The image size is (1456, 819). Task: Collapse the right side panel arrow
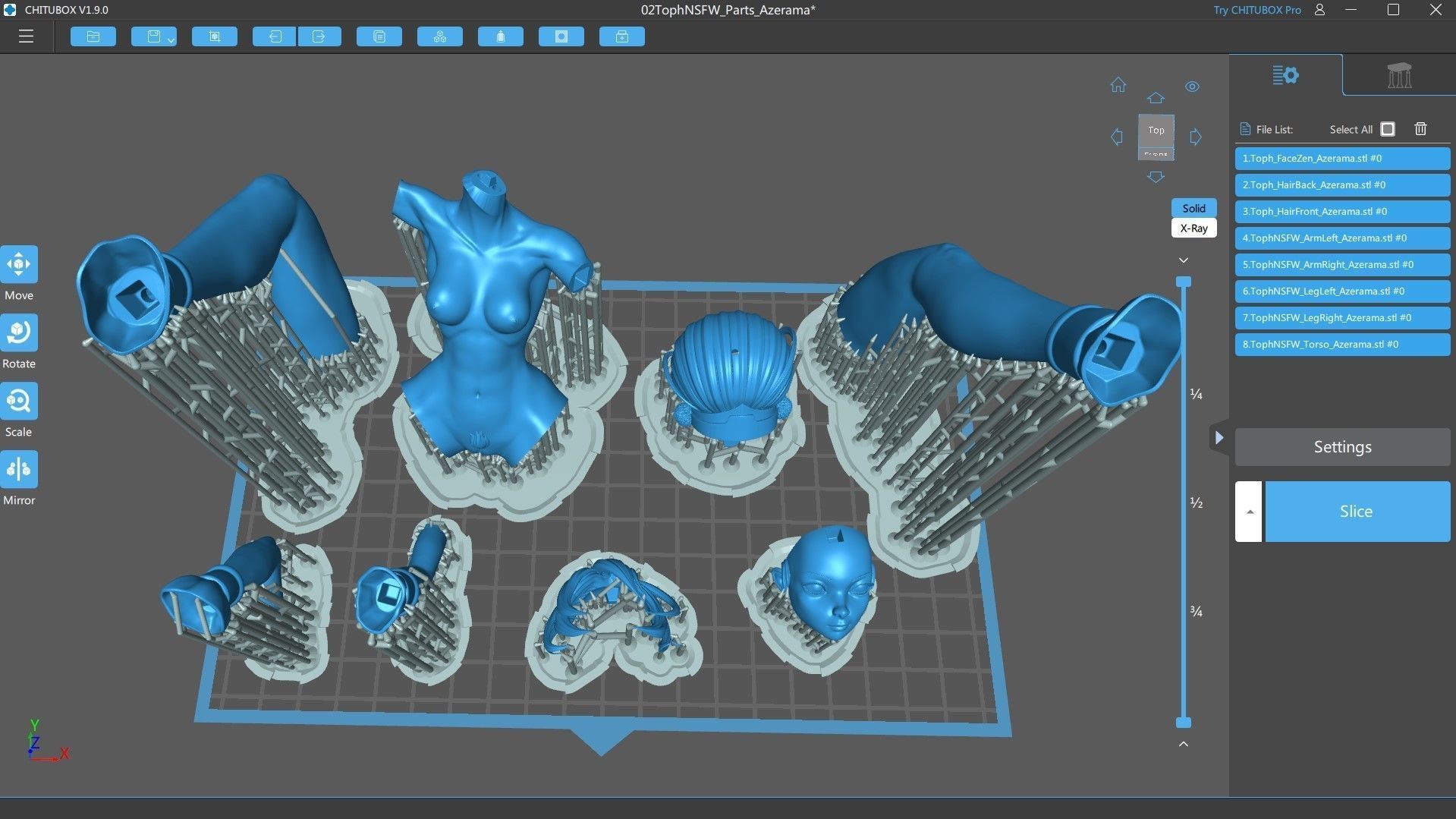(x=1219, y=438)
